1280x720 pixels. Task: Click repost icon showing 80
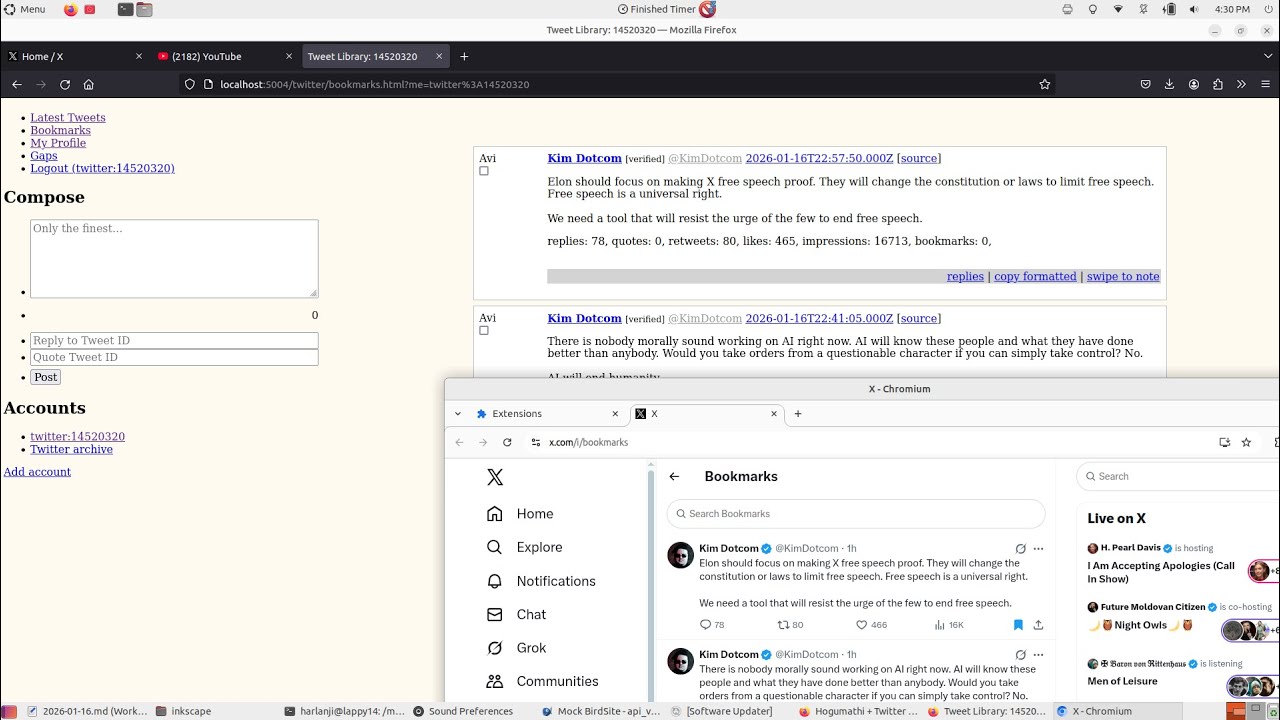pos(783,625)
